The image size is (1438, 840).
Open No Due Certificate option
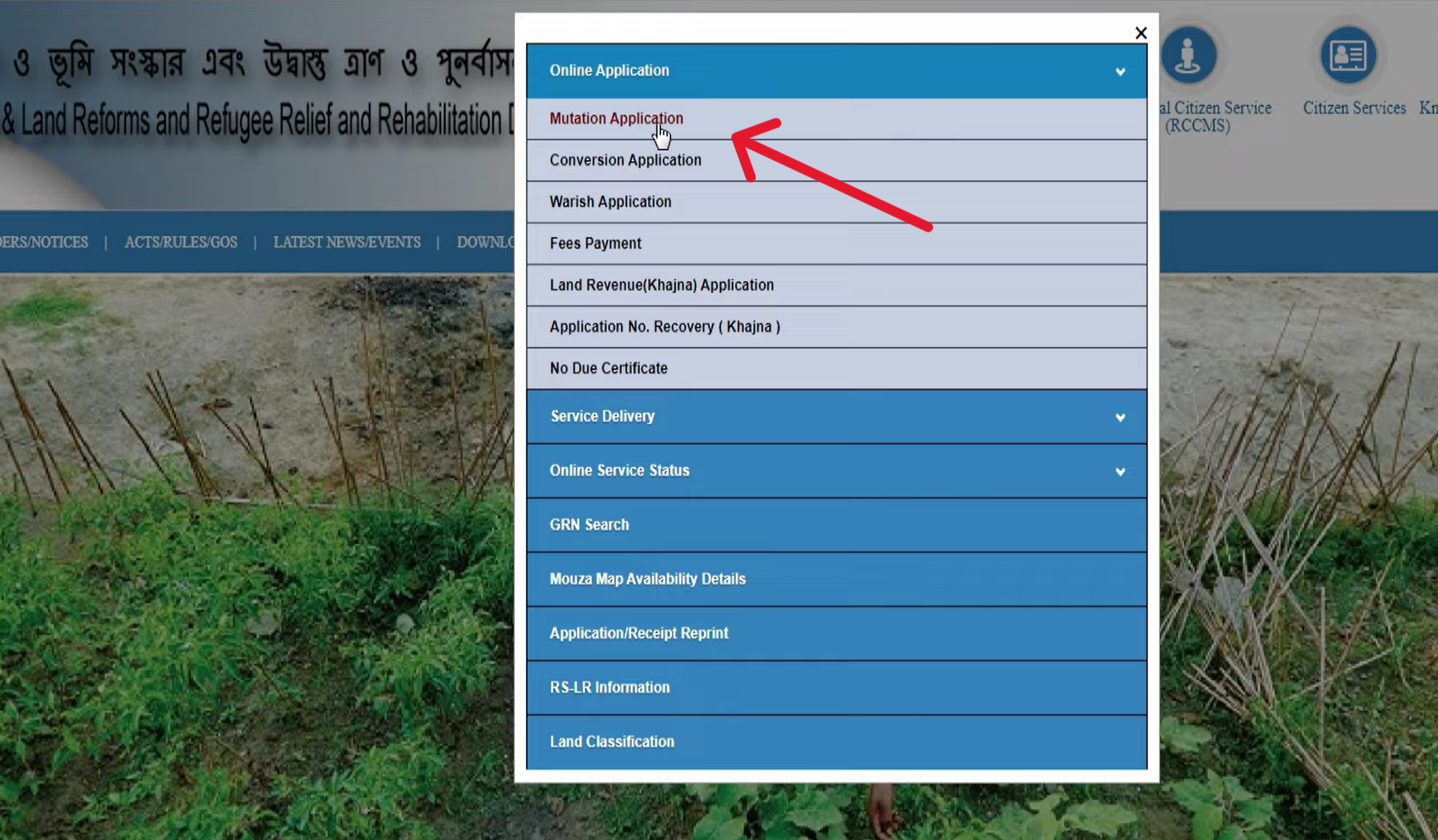[608, 368]
